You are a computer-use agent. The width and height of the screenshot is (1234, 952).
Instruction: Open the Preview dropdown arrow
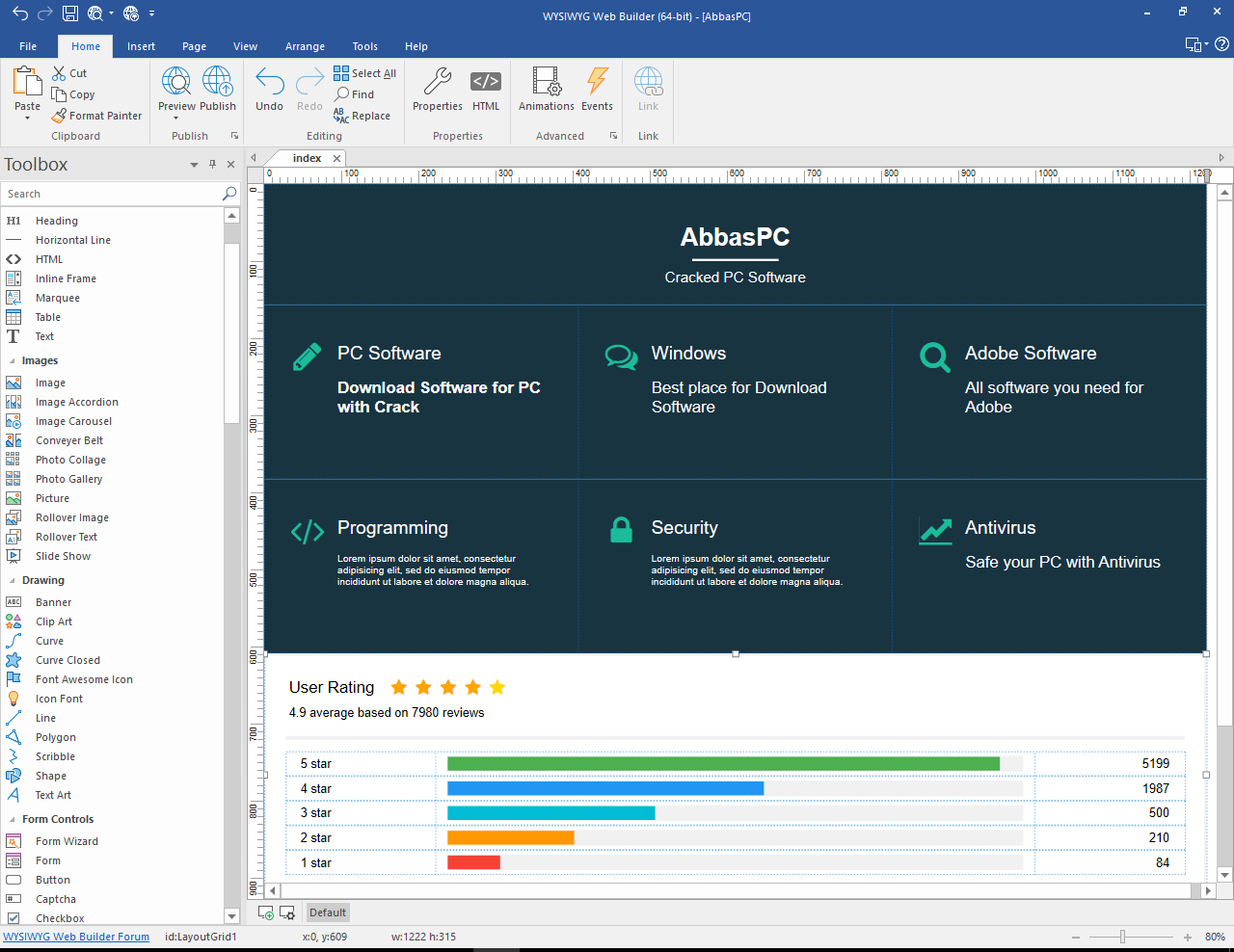point(176,118)
